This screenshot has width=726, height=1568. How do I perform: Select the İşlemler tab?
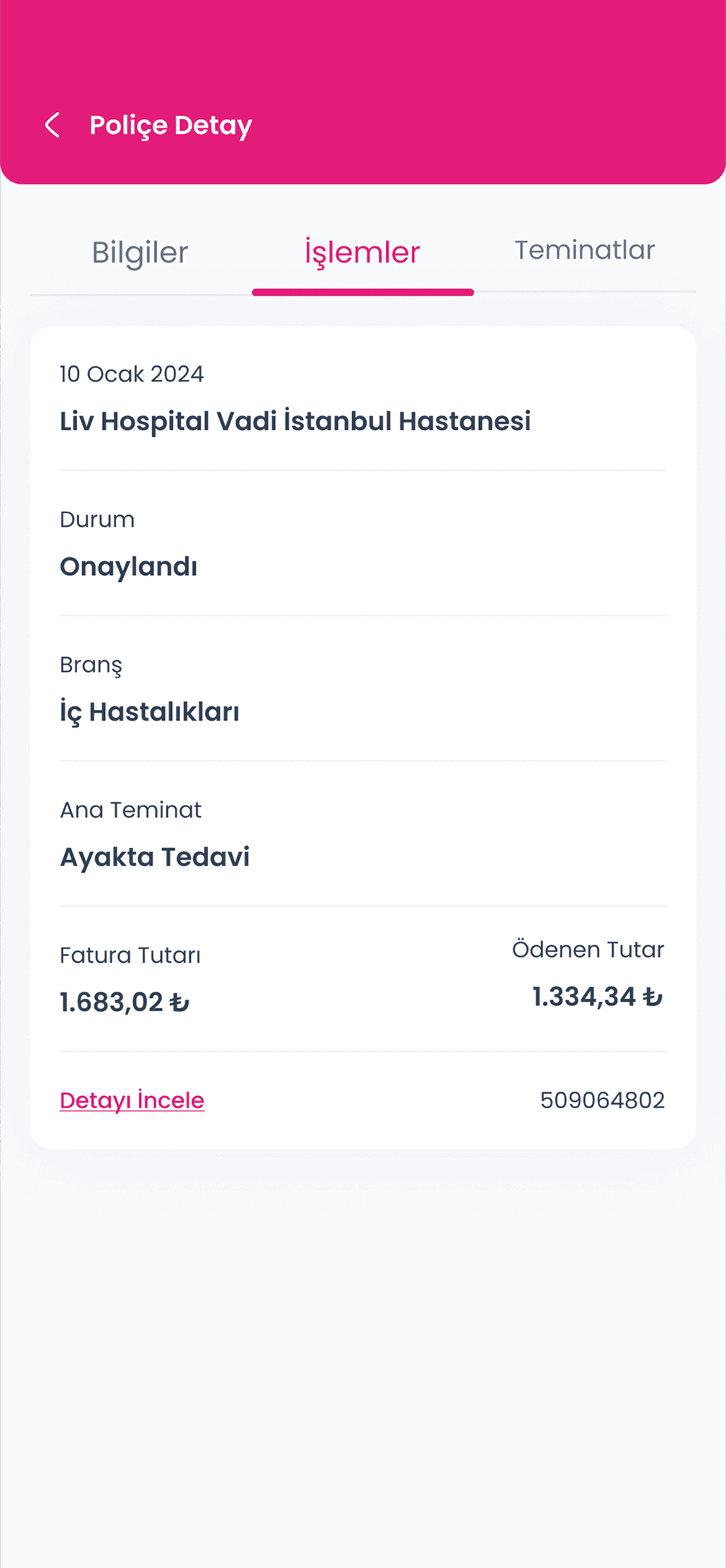(362, 252)
